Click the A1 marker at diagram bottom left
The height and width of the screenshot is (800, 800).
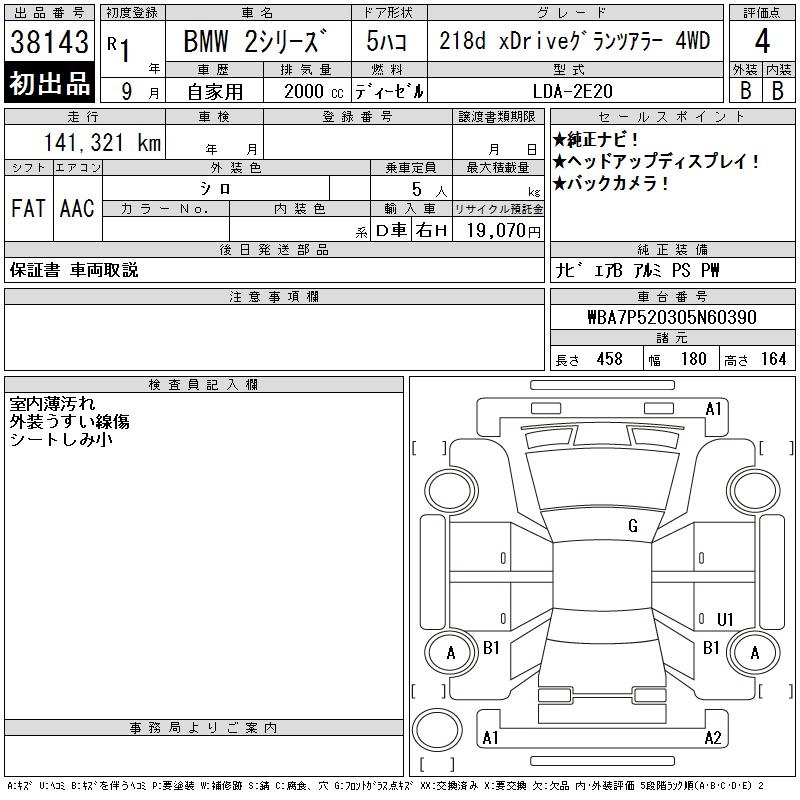[x=491, y=738]
